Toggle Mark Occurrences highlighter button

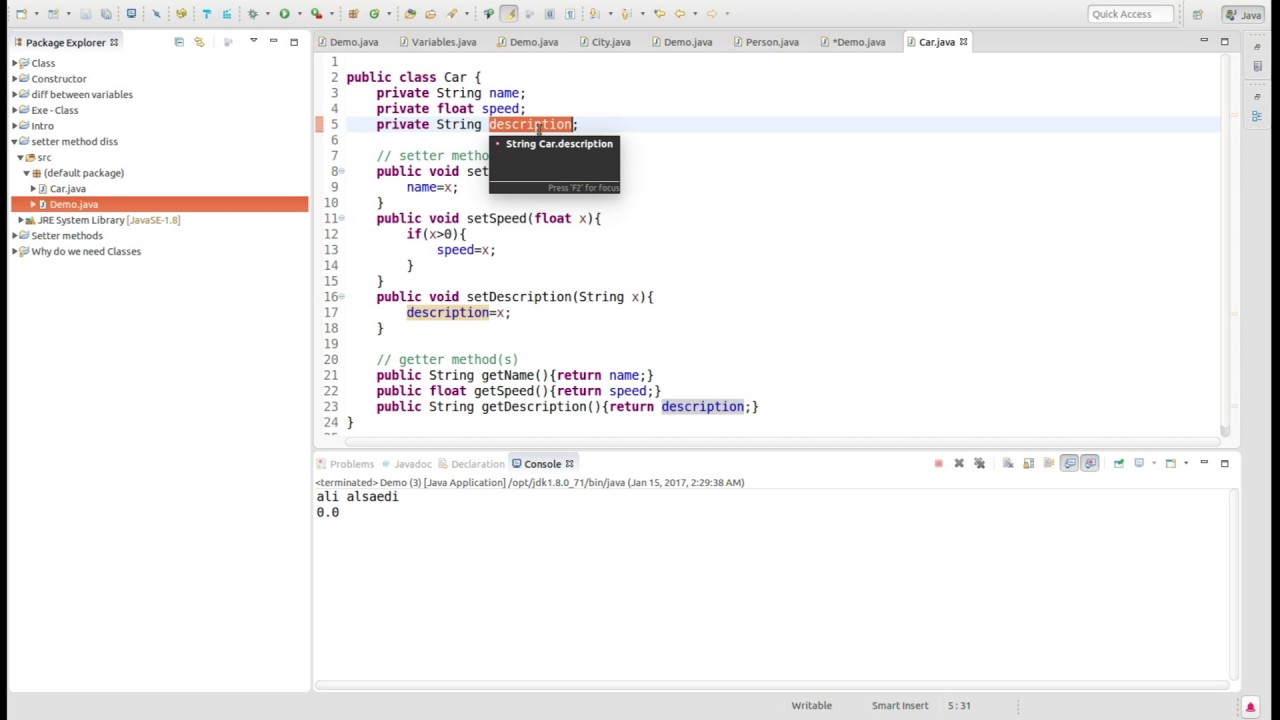tap(508, 14)
